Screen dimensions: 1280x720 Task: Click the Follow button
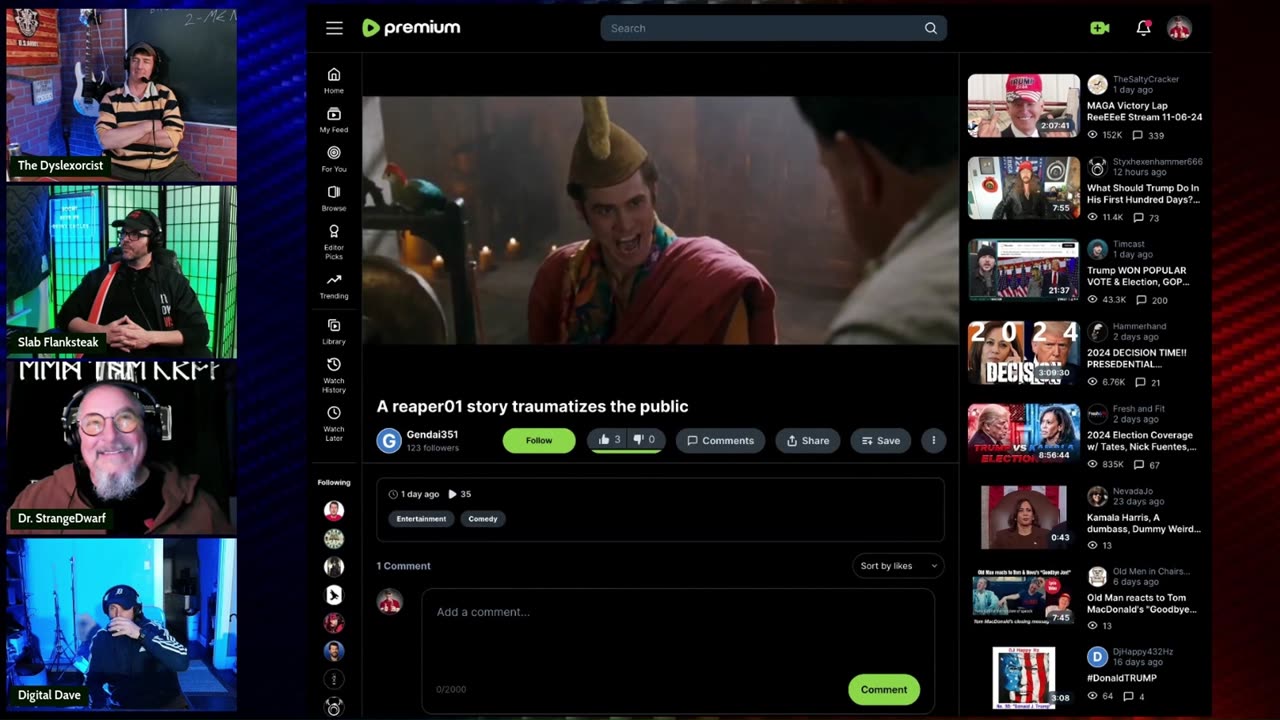[539, 440]
